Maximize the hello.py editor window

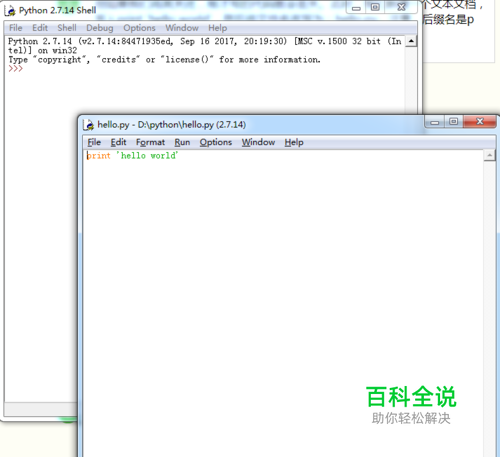(453, 122)
